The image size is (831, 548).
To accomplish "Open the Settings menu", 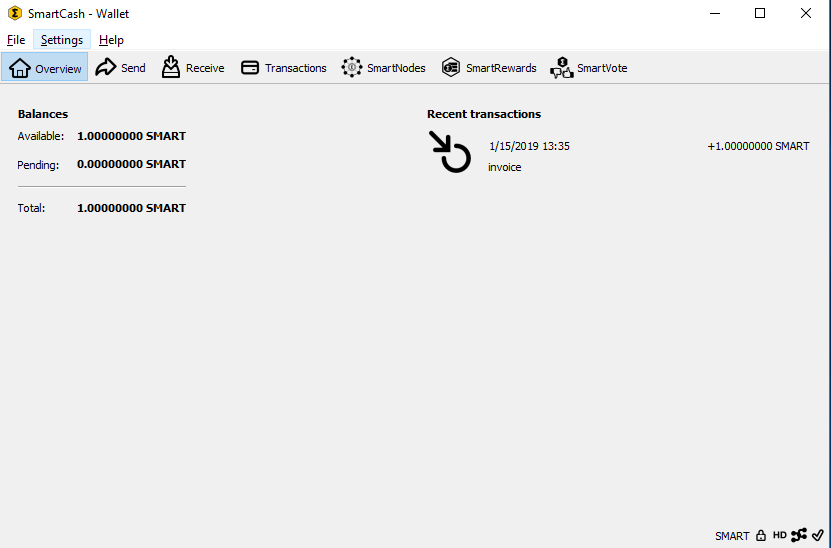I will click(62, 40).
